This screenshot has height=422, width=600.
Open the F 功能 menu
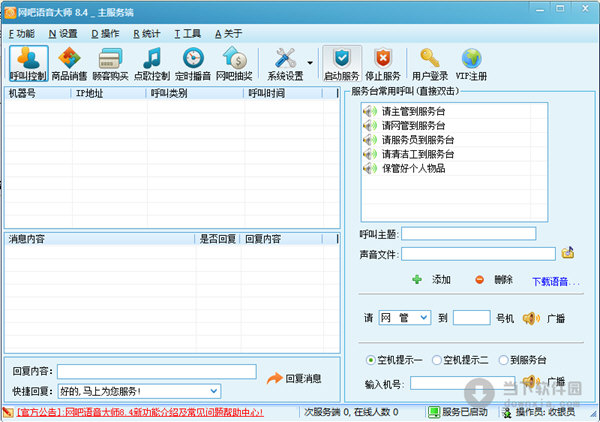click(22, 34)
